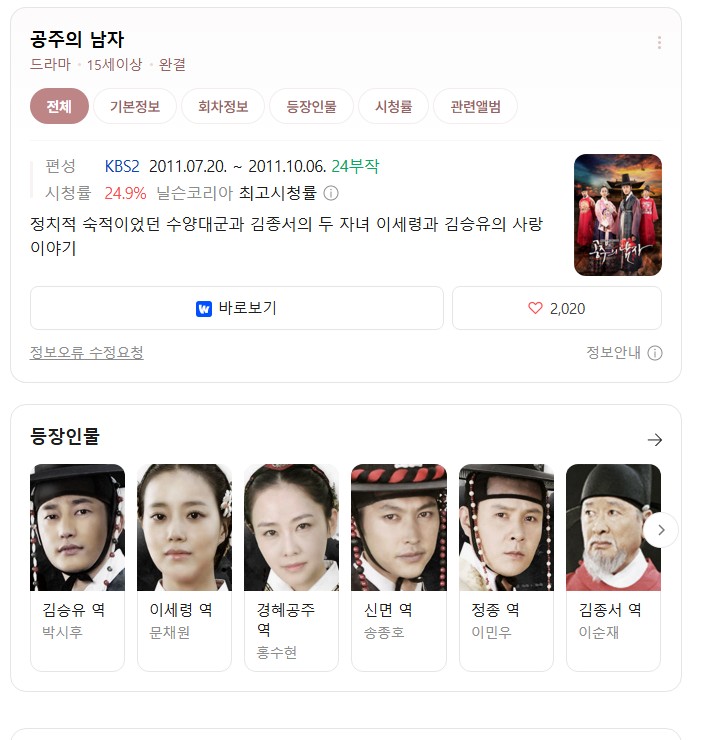Click the KBS2 channel link
The image size is (721, 740).
pyautogui.click(x=122, y=166)
